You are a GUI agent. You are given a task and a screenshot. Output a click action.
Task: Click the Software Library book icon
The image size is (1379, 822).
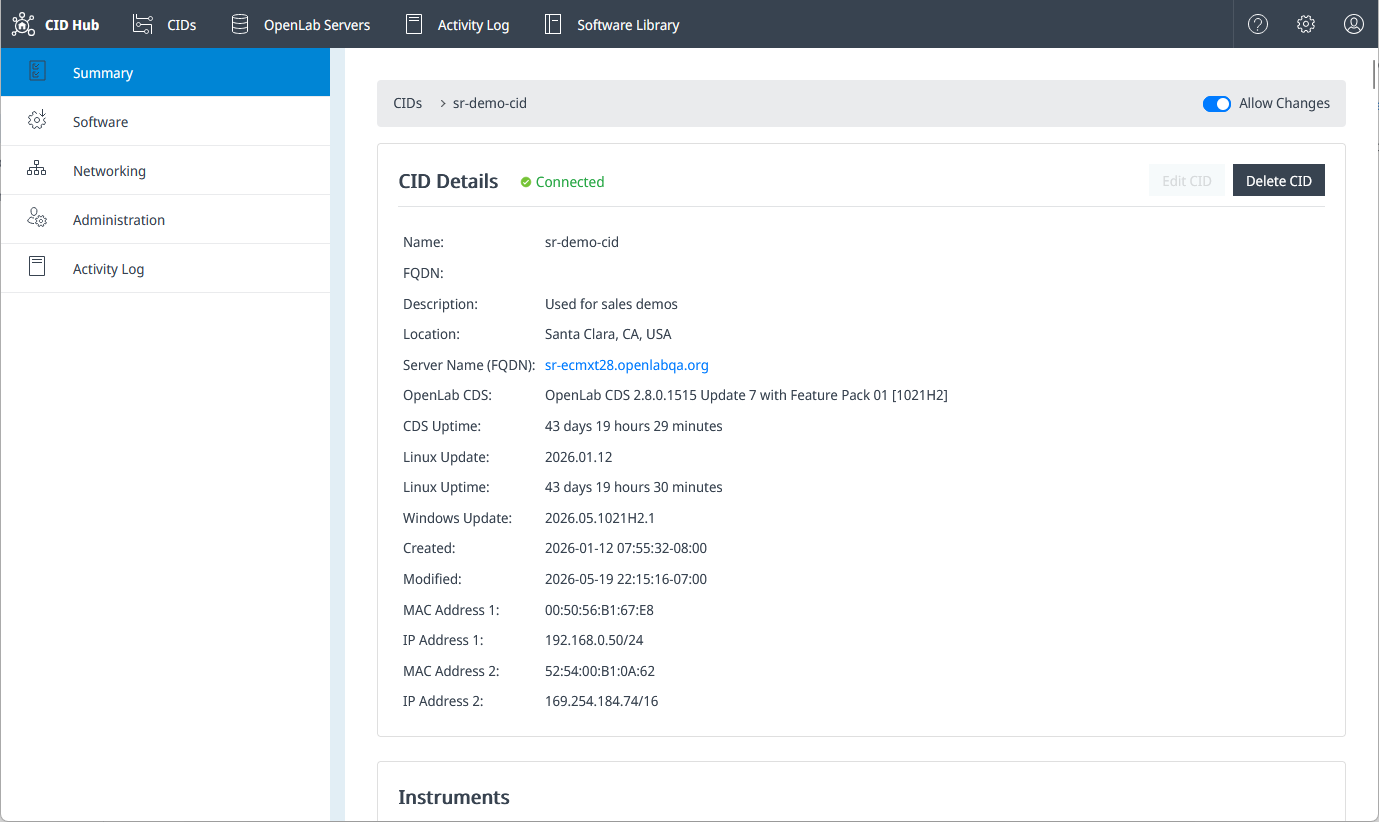[x=553, y=24]
